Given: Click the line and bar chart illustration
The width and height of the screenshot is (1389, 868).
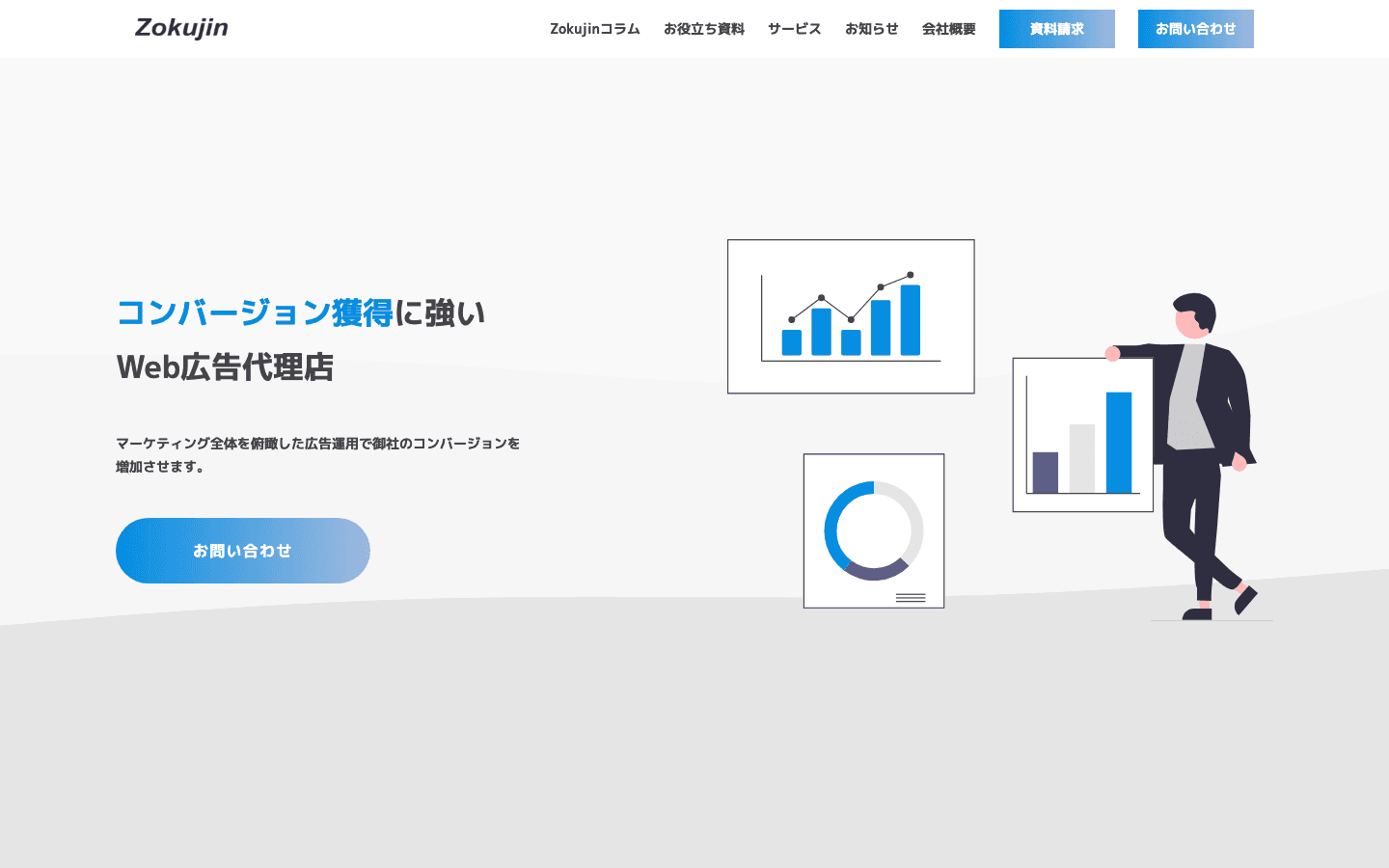Looking at the screenshot, I should [851, 316].
